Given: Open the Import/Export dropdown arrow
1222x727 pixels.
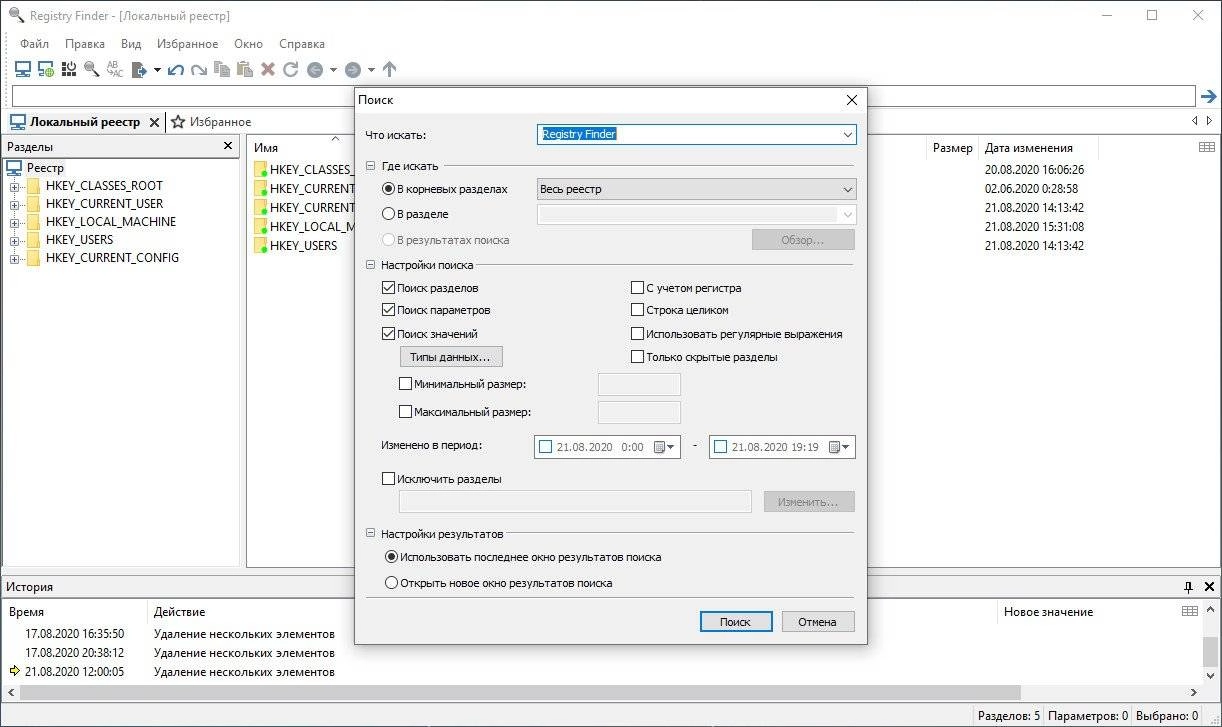Looking at the screenshot, I should tap(157, 69).
